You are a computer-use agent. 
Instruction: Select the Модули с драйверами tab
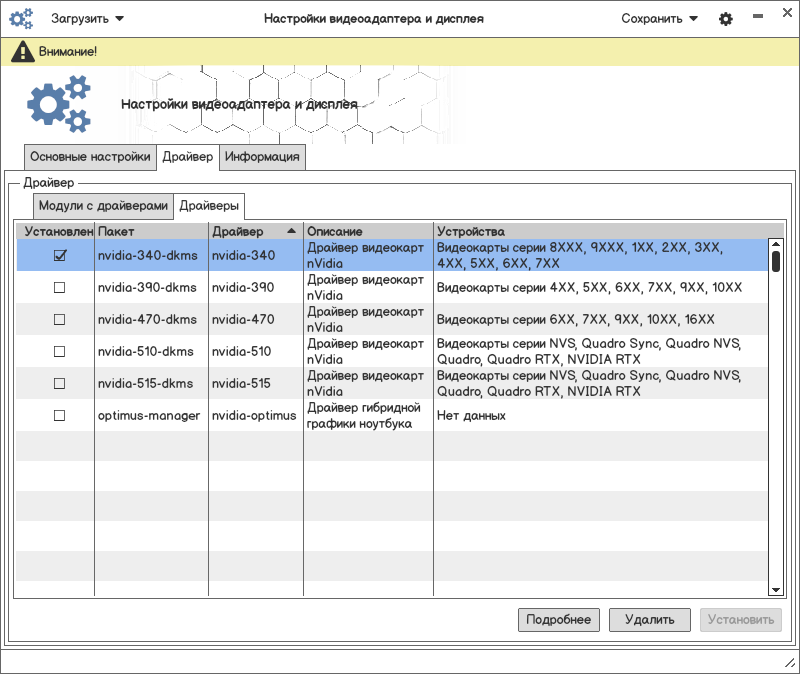click(103, 206)
